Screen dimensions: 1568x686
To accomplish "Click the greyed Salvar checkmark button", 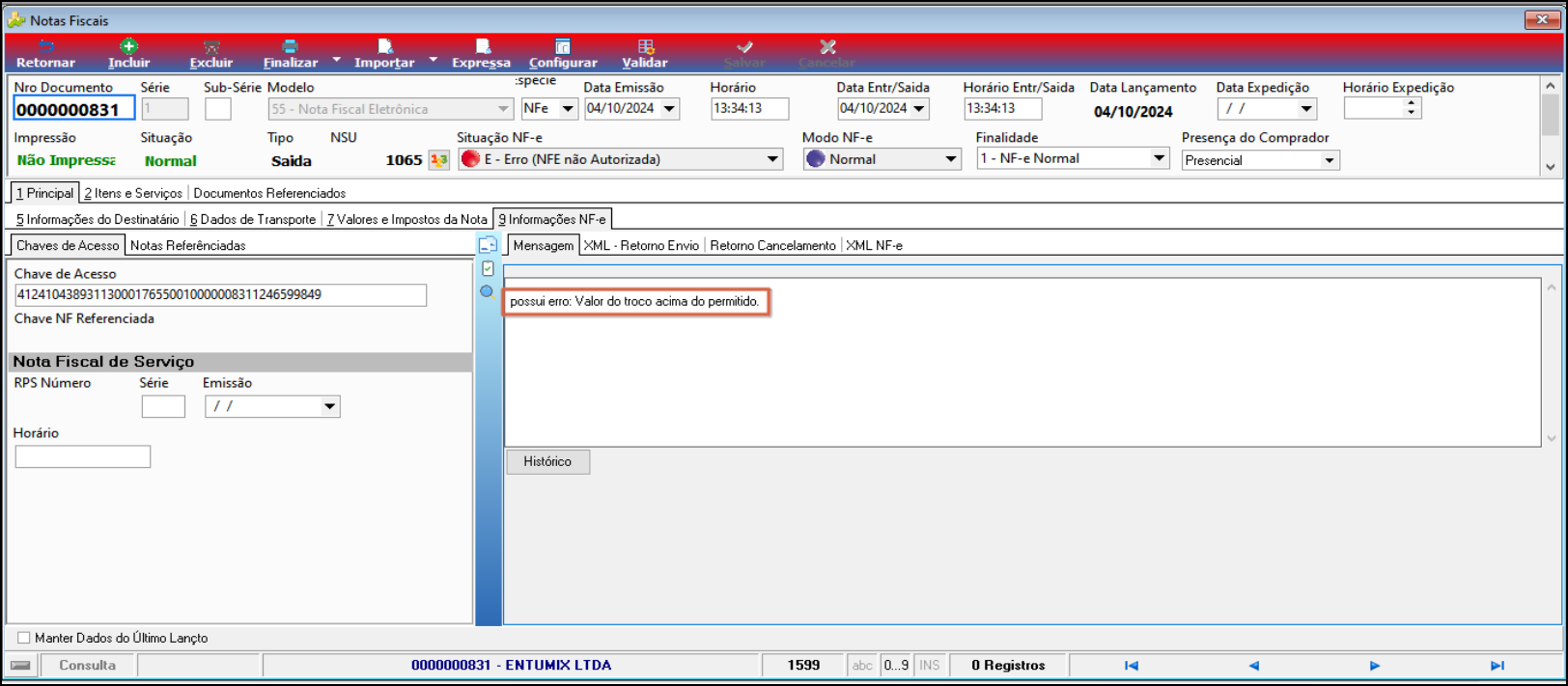I will tap(744, 54).
